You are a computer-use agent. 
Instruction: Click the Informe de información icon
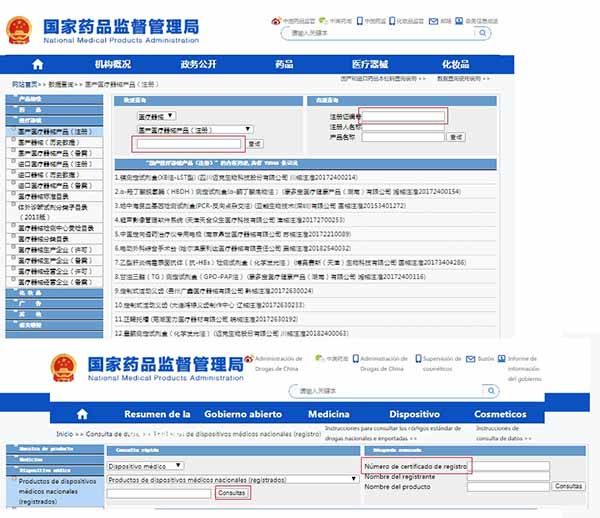[501, 358]
